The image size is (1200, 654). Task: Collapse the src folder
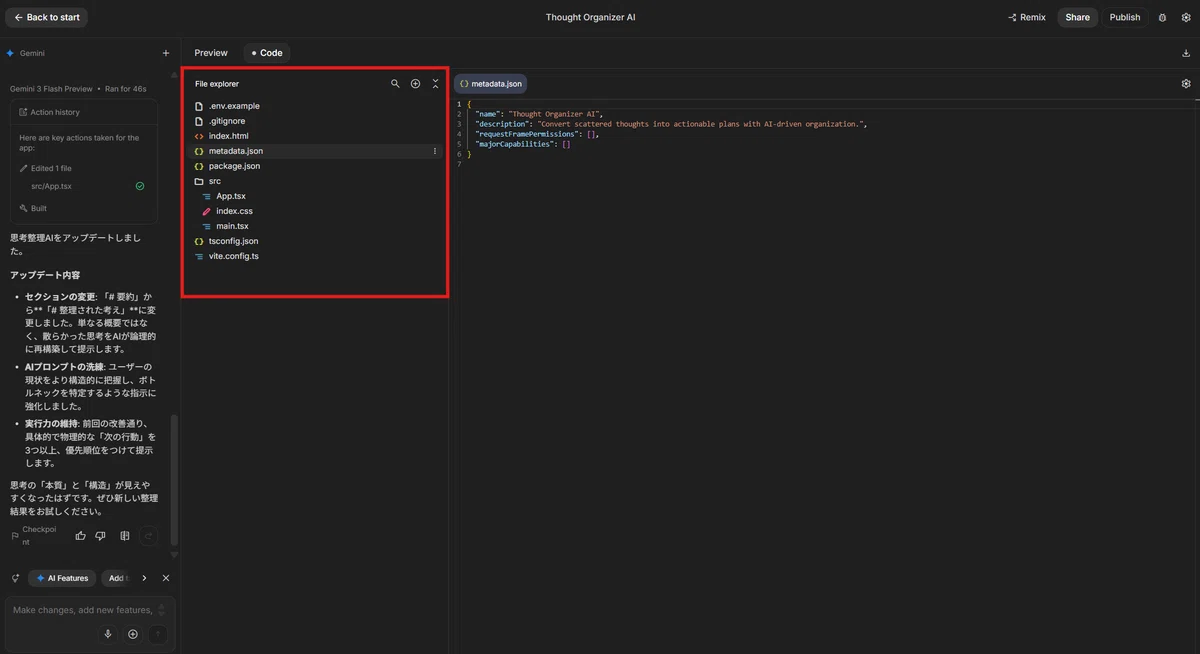tap(214, 181)
